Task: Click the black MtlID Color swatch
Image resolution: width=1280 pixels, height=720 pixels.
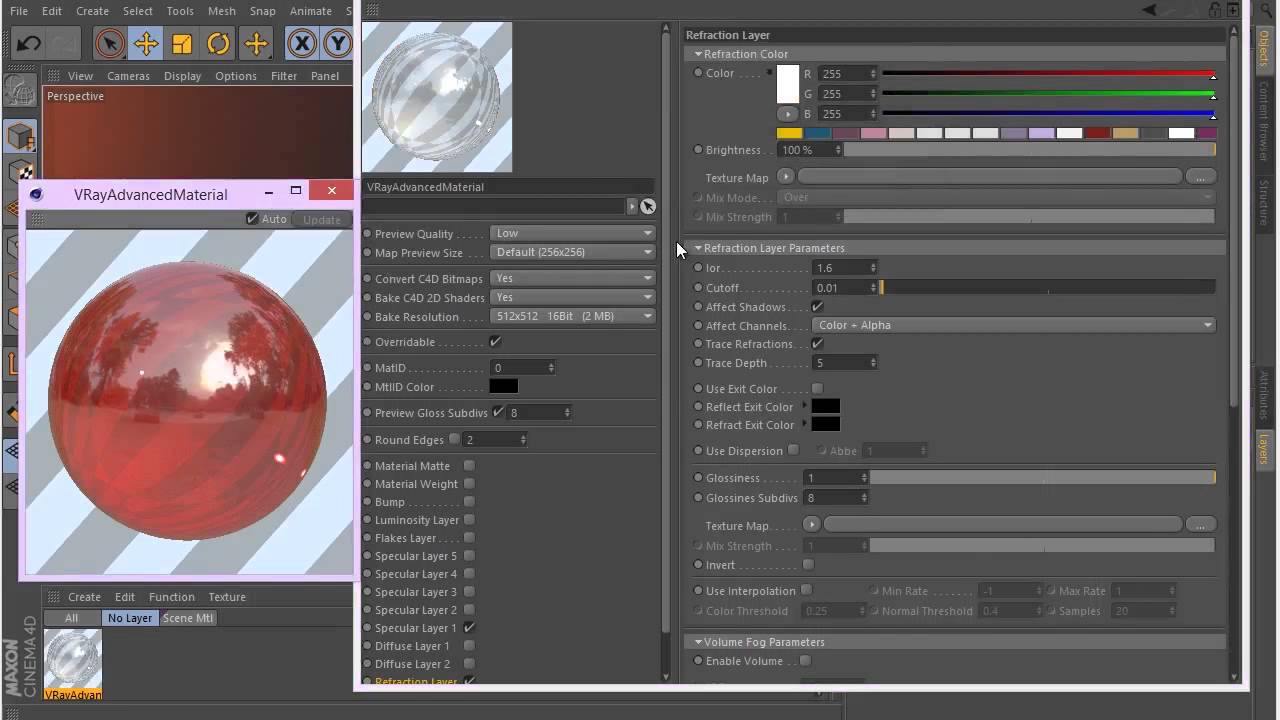Action: pyautogui.click(x=504, y=387)
